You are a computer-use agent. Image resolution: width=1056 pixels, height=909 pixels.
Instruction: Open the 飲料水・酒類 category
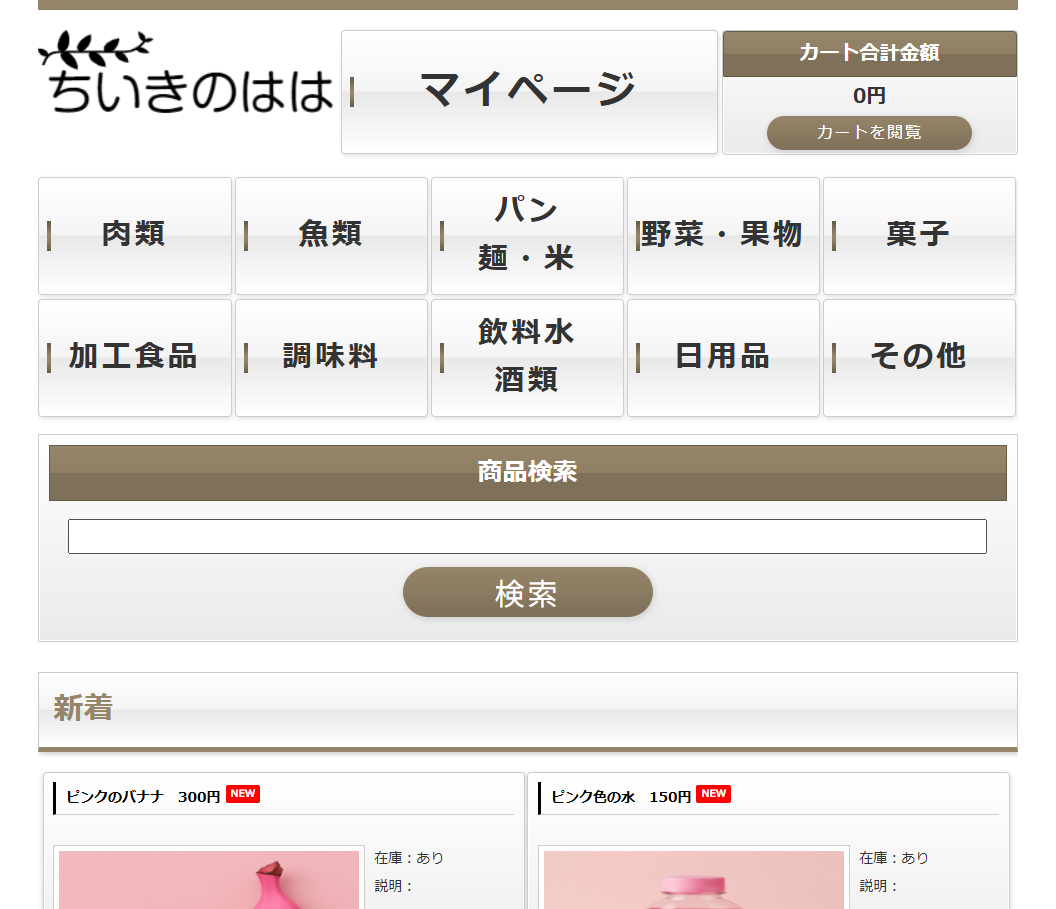pos(527,357)
